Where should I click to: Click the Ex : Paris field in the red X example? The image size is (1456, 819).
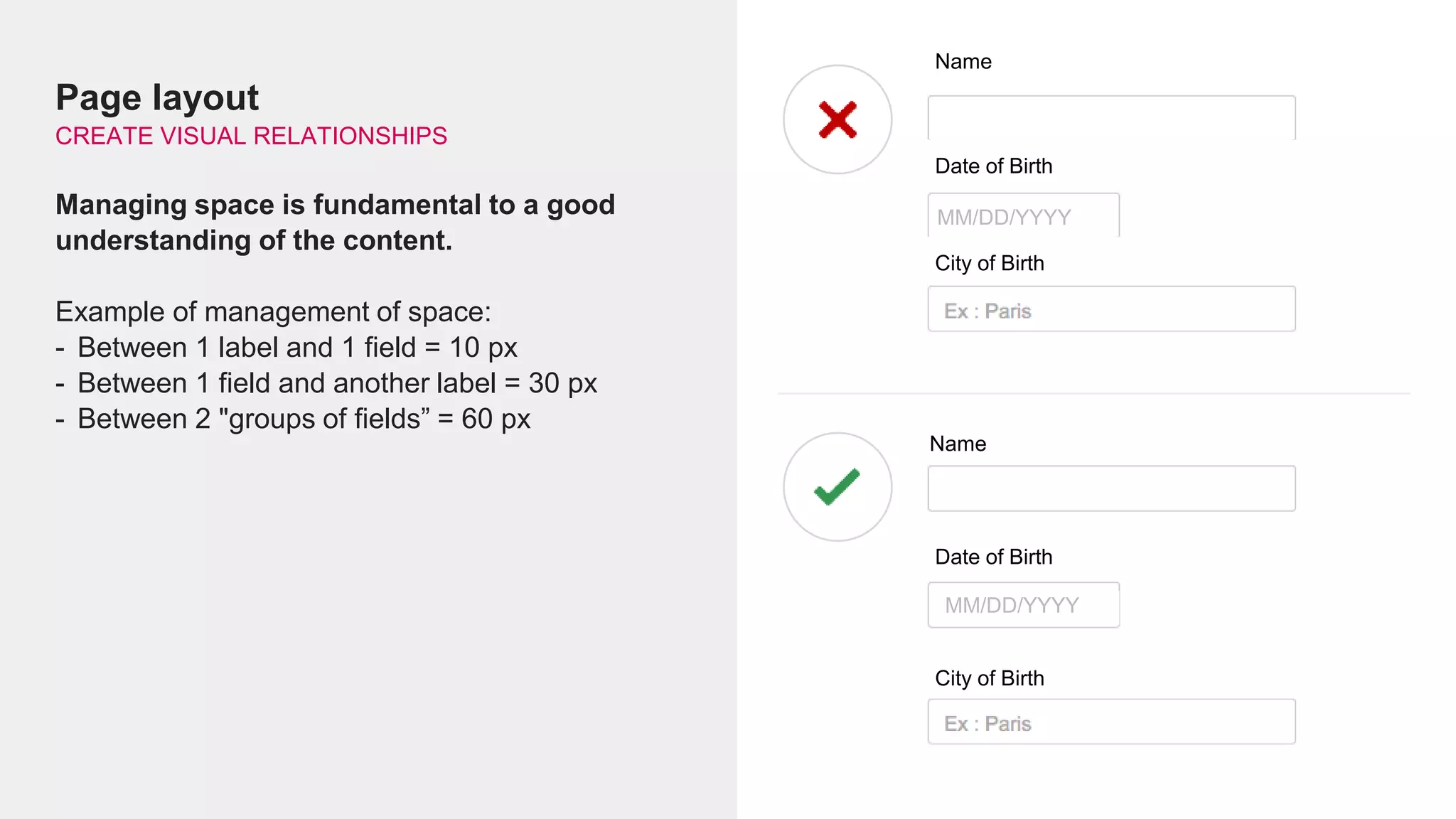[x=1111, y=309]
